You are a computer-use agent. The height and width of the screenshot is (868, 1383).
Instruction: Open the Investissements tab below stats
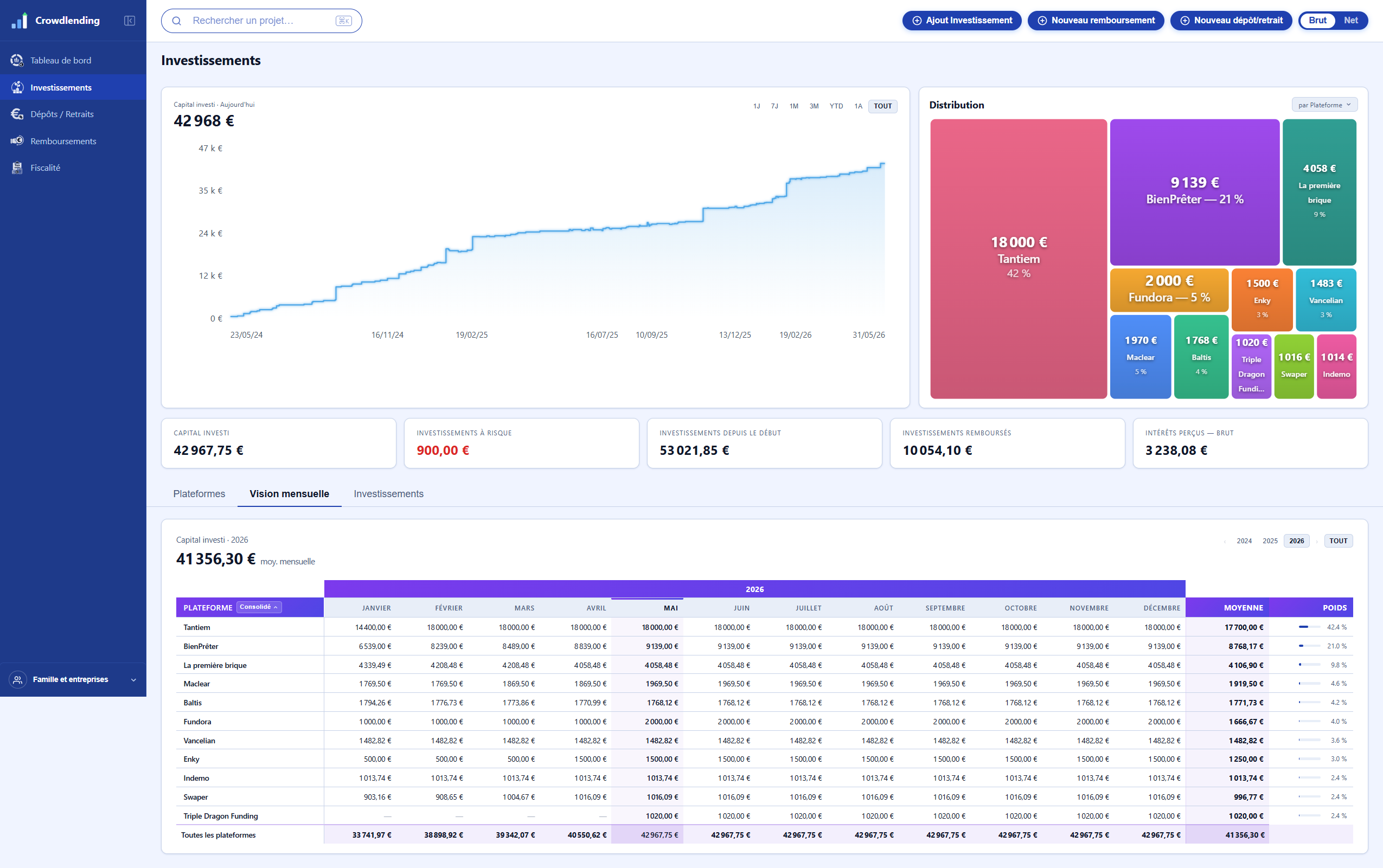[388, 494]
